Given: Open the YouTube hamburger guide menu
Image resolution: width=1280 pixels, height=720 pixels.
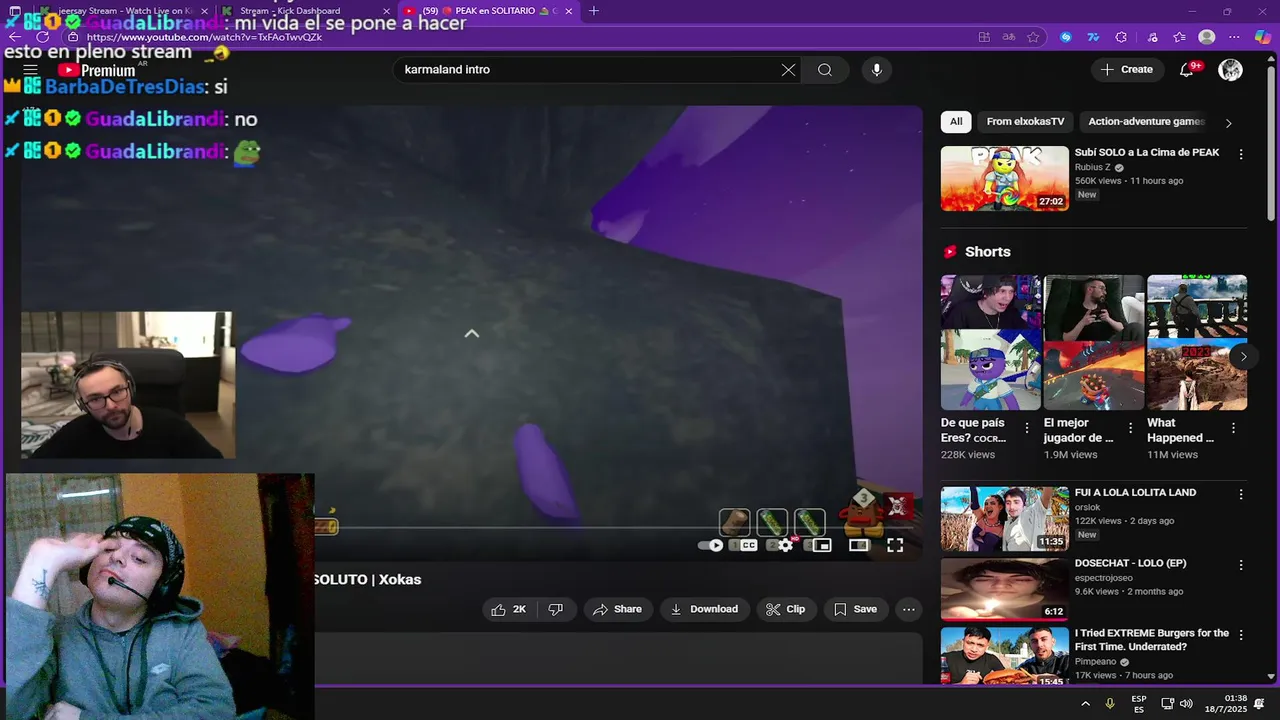Looking at the screenshot, I should click(30, 70).
